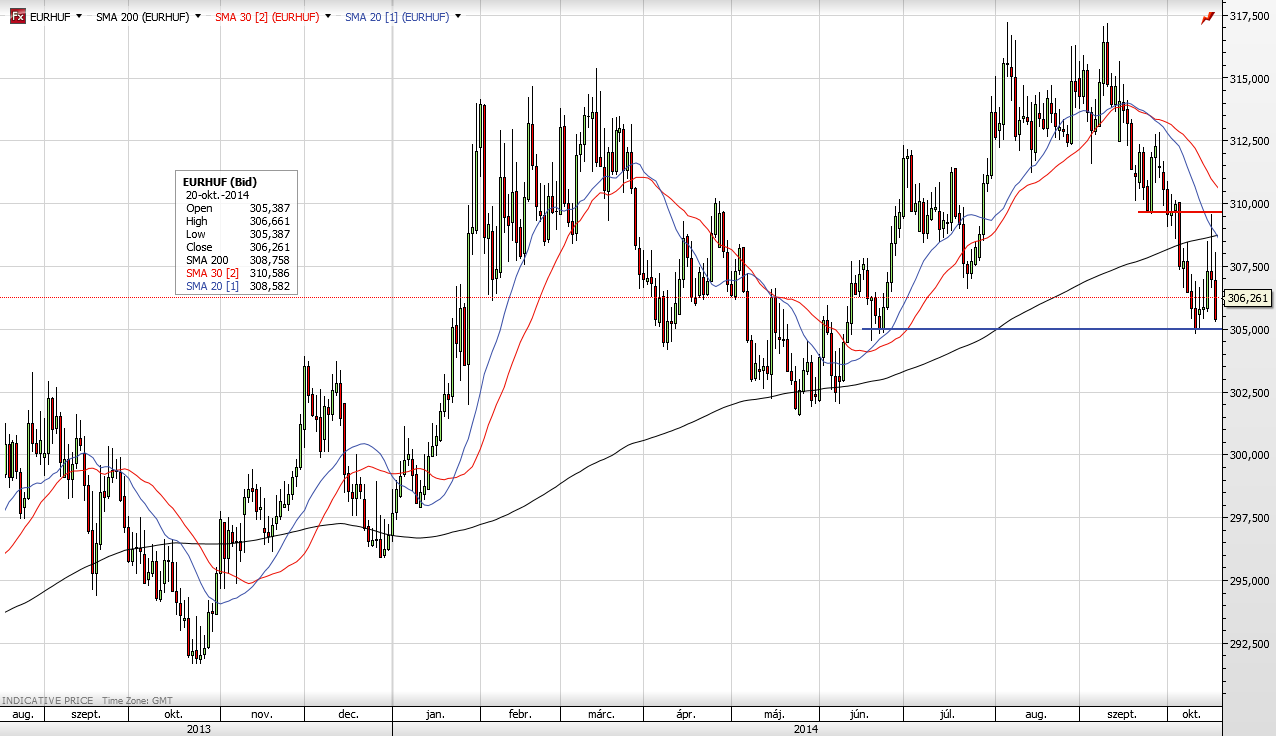
Task: Click the '2014' year label
Action: point(806,729)
